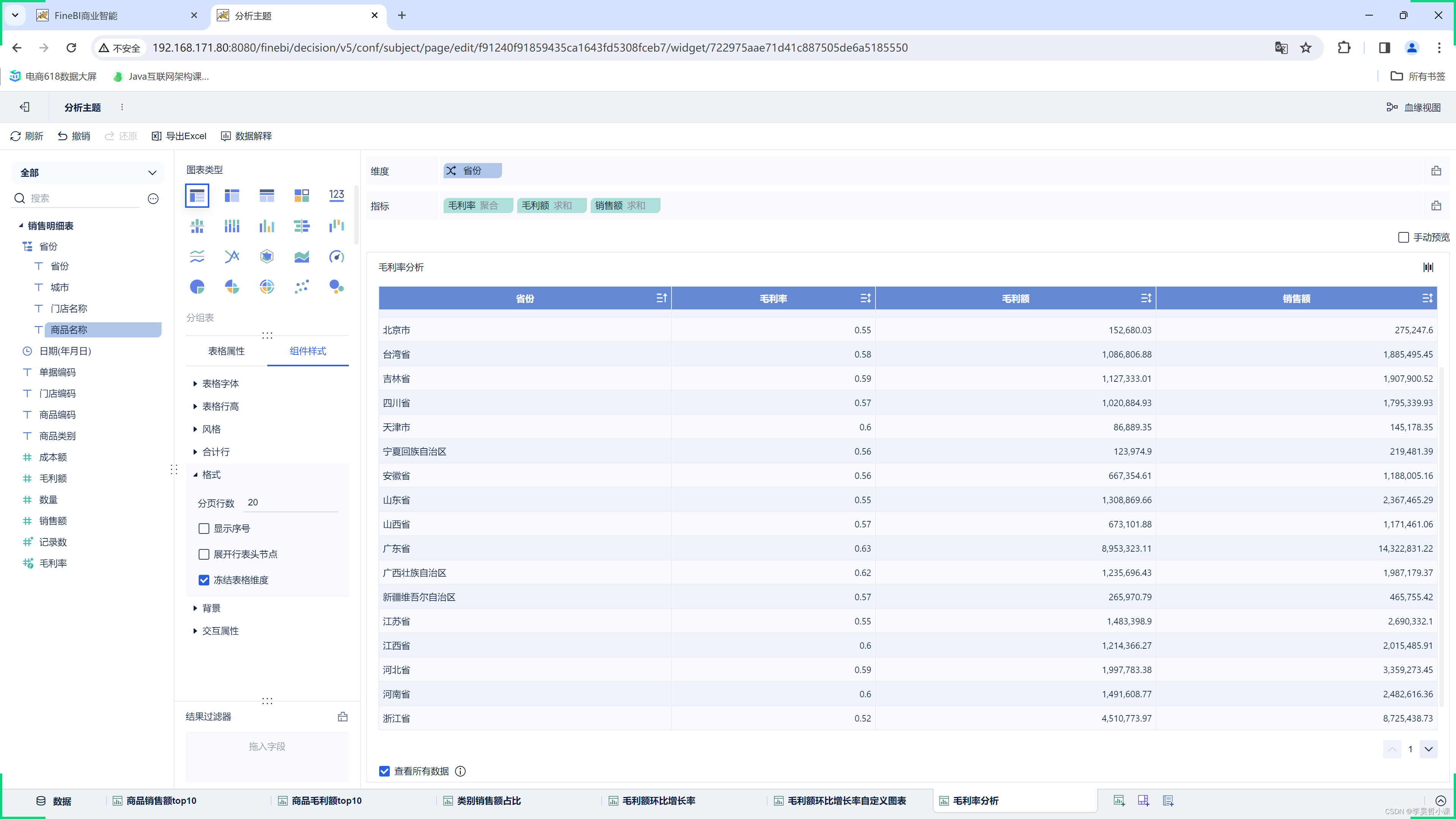
Task: Select the scatter plot chart type
Action: coord(302,287)
